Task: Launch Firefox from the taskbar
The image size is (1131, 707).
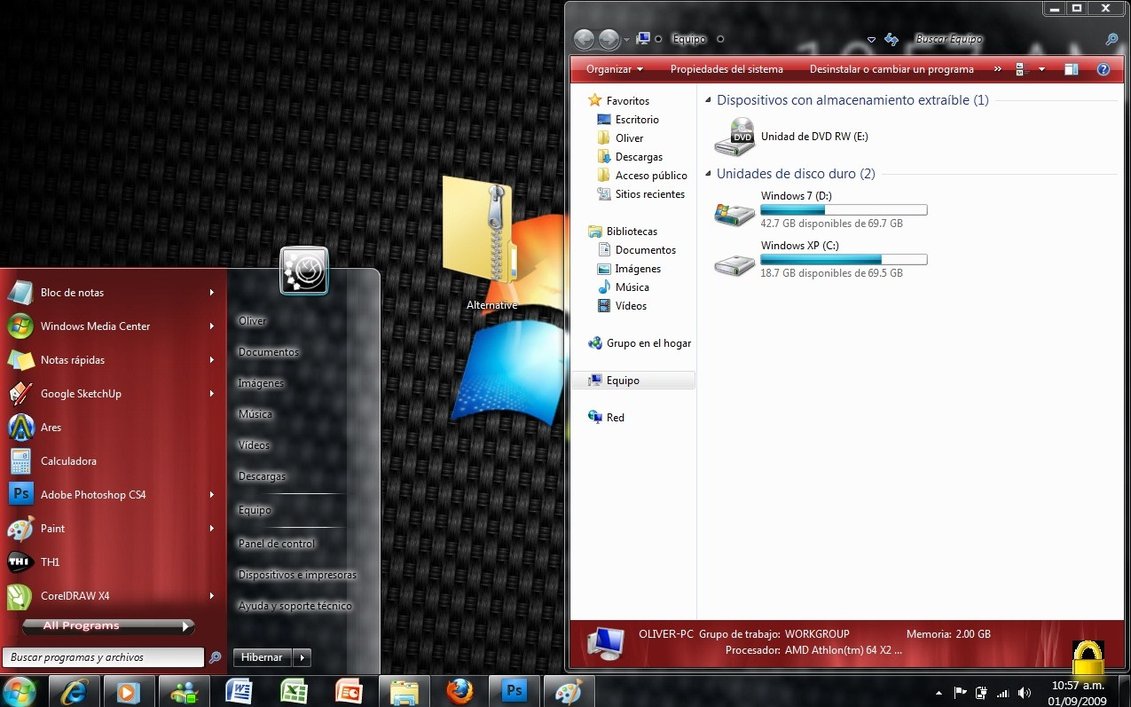Action: pos(459,692)
